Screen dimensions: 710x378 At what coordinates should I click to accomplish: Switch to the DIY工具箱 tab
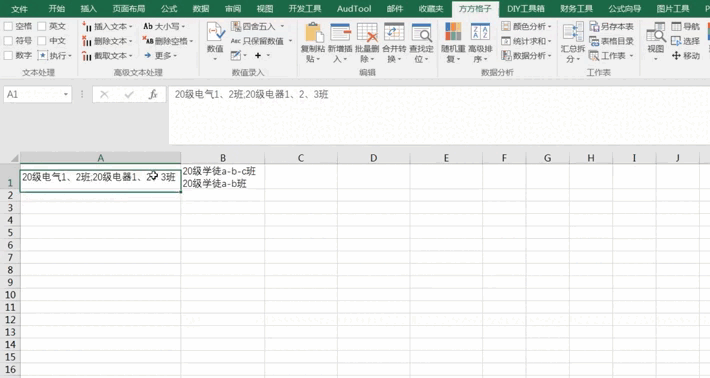point(525,9)
